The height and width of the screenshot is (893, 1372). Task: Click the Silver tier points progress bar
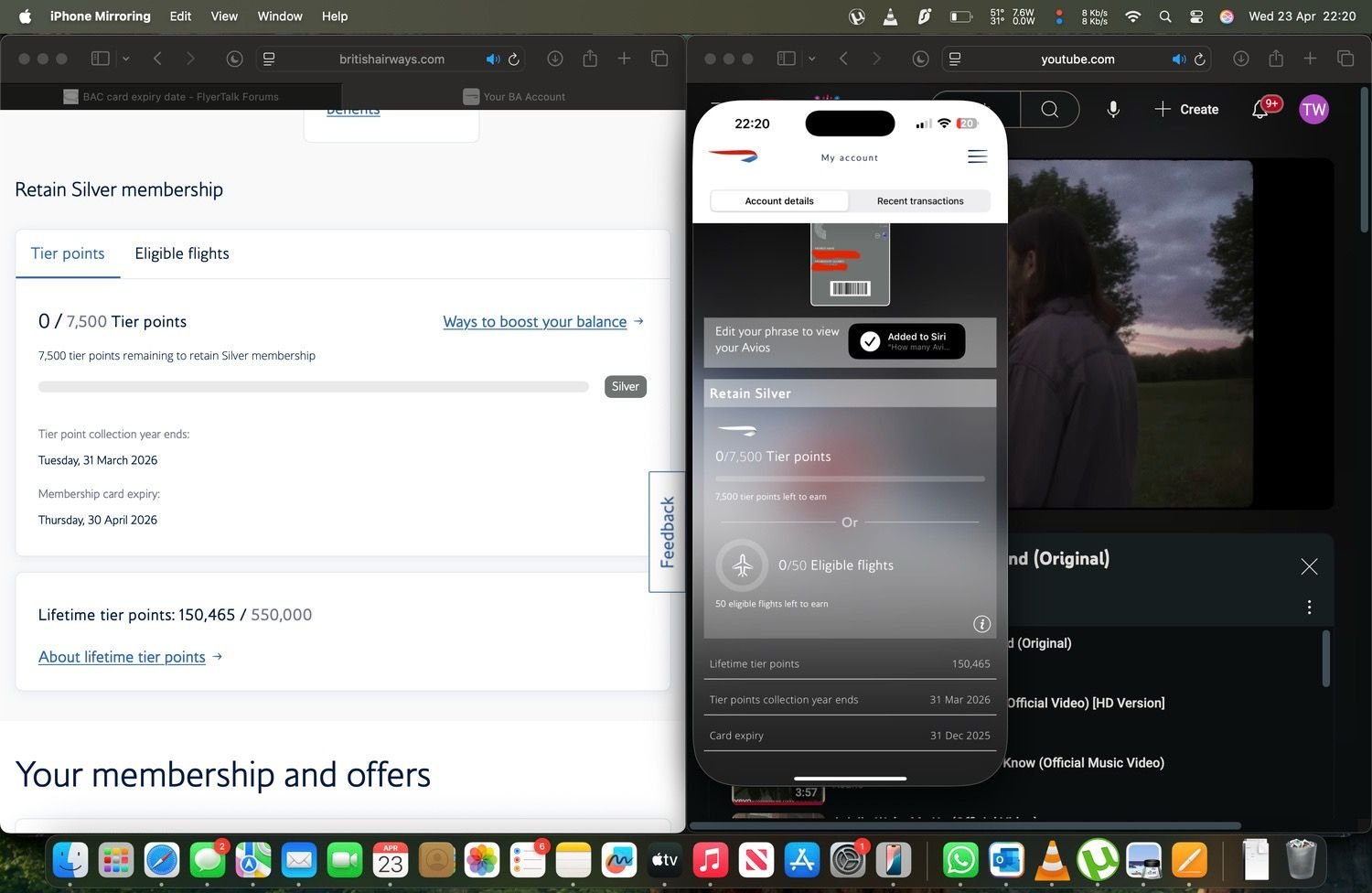(313, 387)
